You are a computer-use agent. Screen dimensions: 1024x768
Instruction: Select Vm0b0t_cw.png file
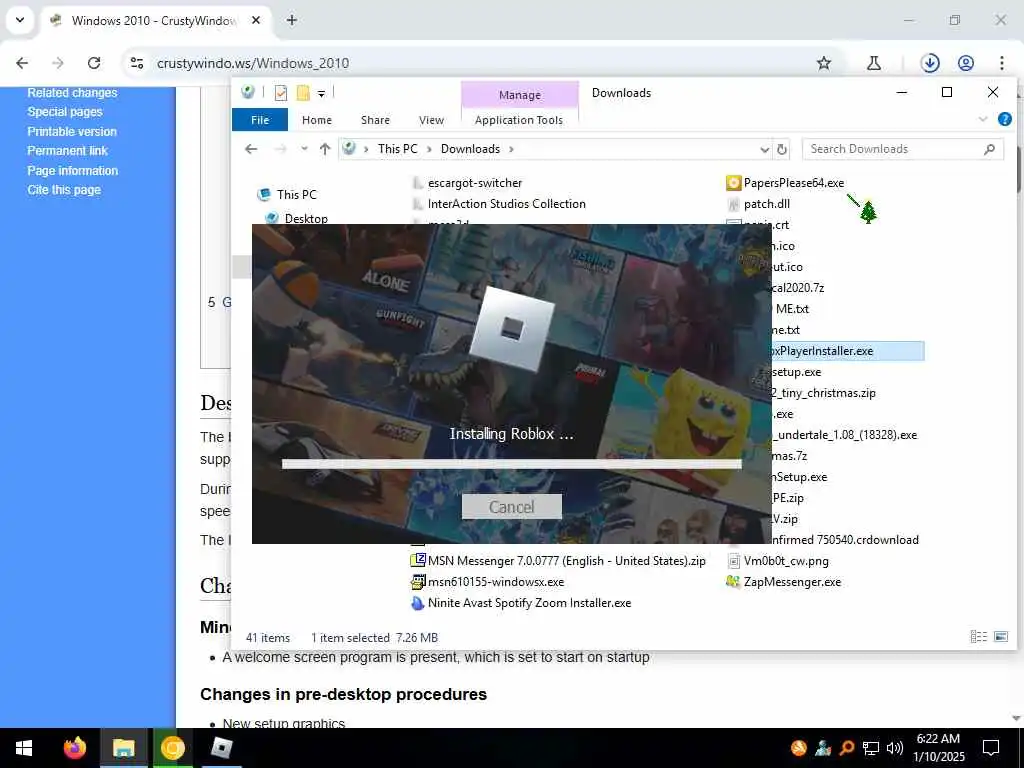pyautogui.click(x=786, y=561)
